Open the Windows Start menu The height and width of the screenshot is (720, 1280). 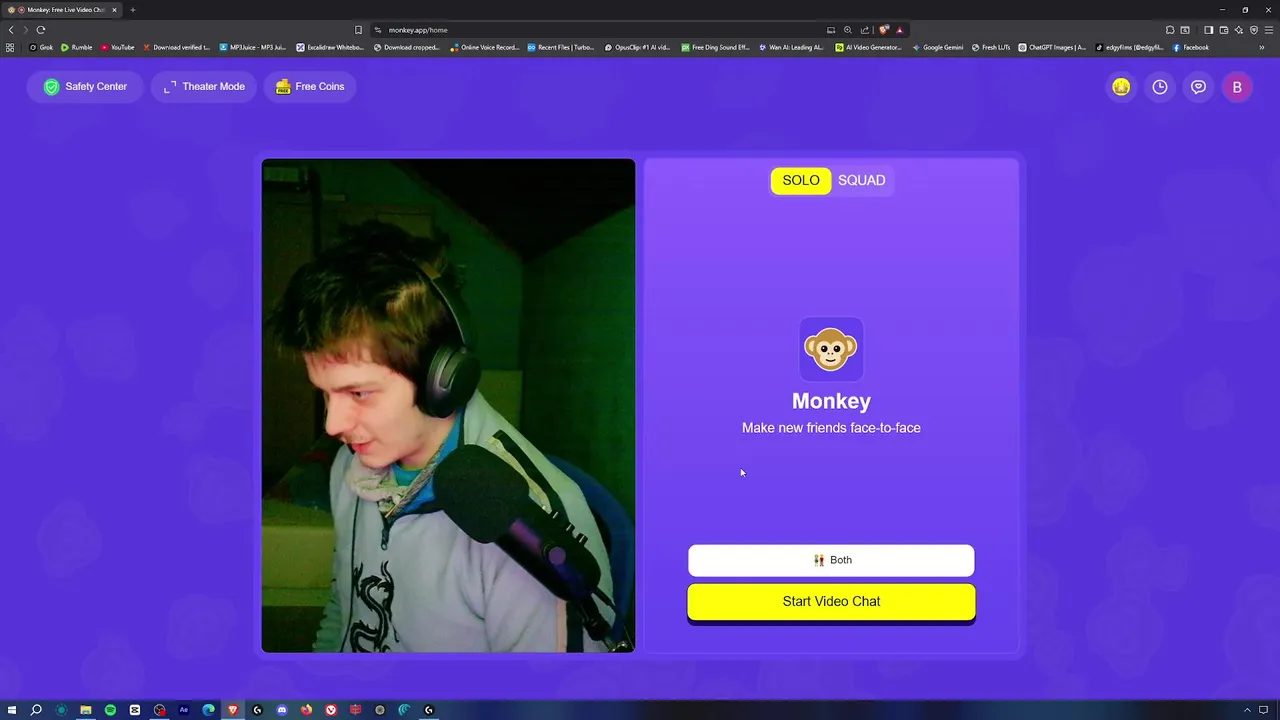click(x=12, y=710)
